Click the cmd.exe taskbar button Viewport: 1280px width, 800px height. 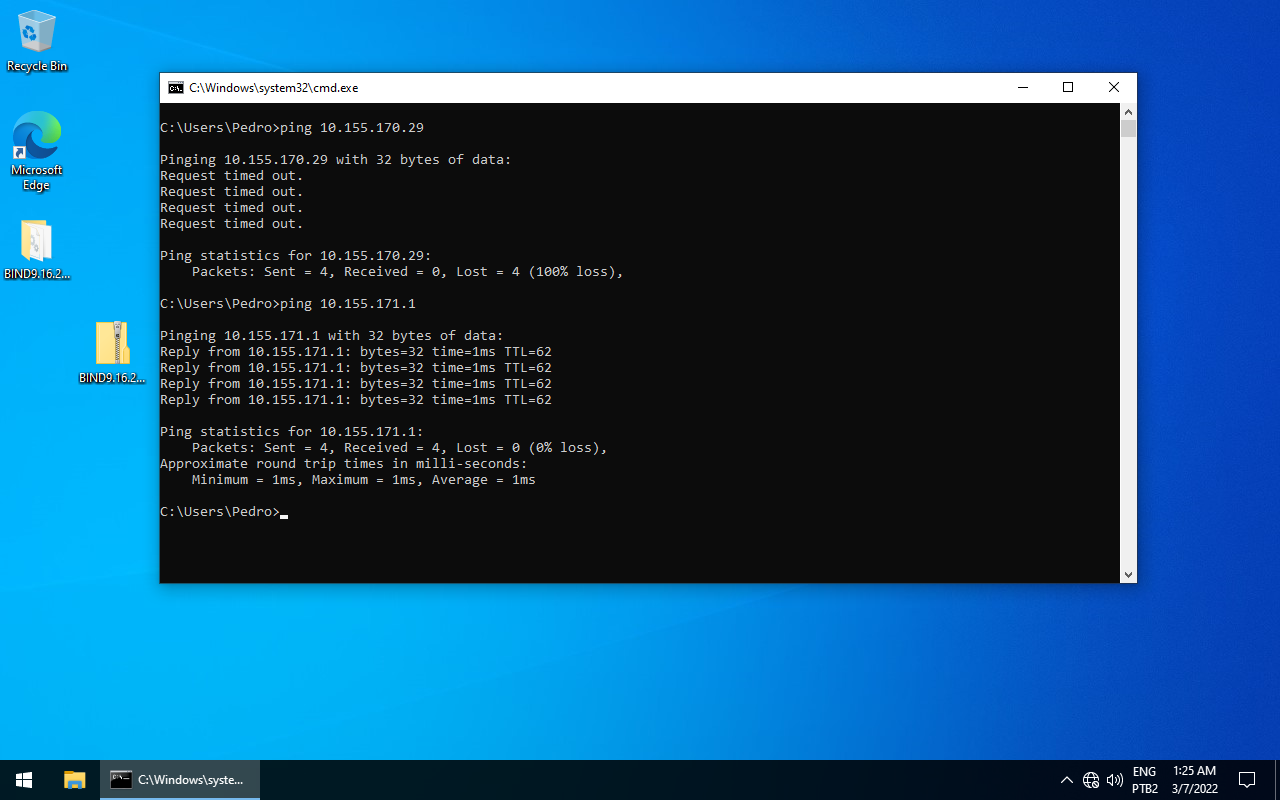pyautogui.click(x=180, y=780)
